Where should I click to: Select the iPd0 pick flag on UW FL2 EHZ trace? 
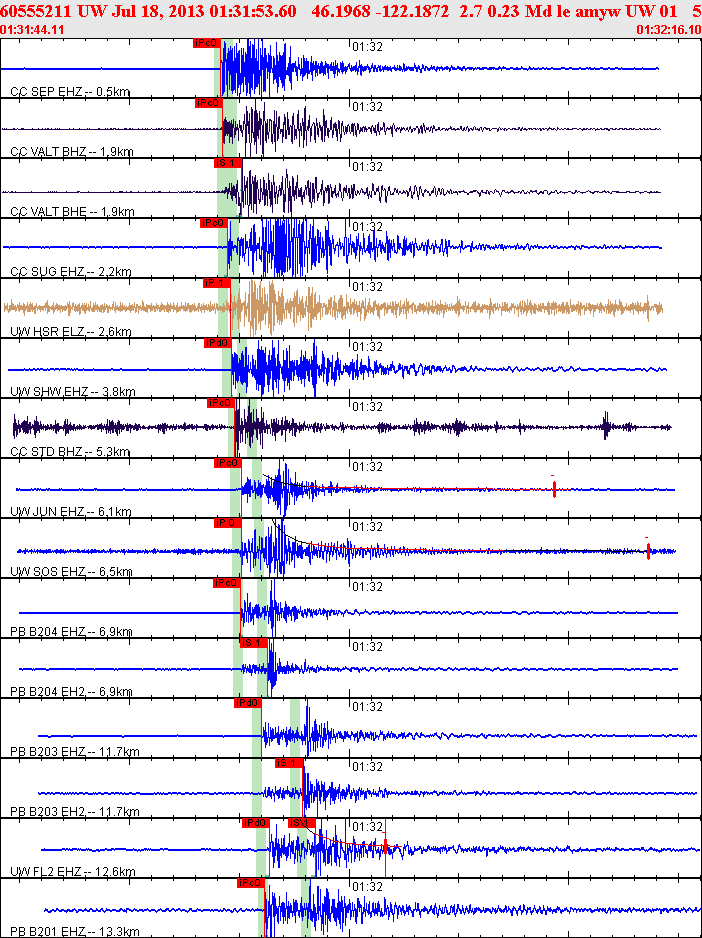256,824
